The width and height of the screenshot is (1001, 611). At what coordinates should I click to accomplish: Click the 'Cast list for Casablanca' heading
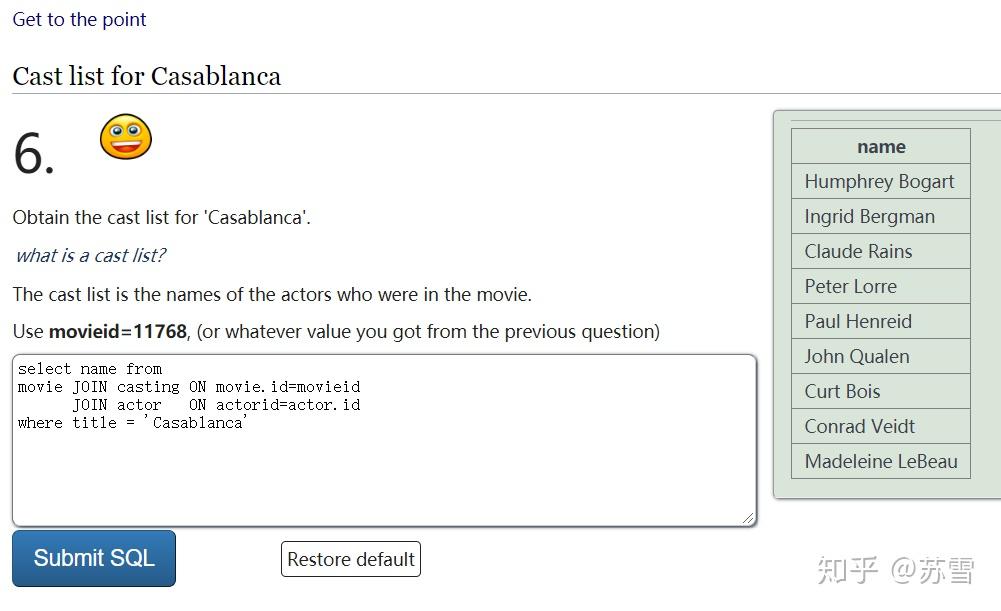pyautogui.click(x=147, y=76)
